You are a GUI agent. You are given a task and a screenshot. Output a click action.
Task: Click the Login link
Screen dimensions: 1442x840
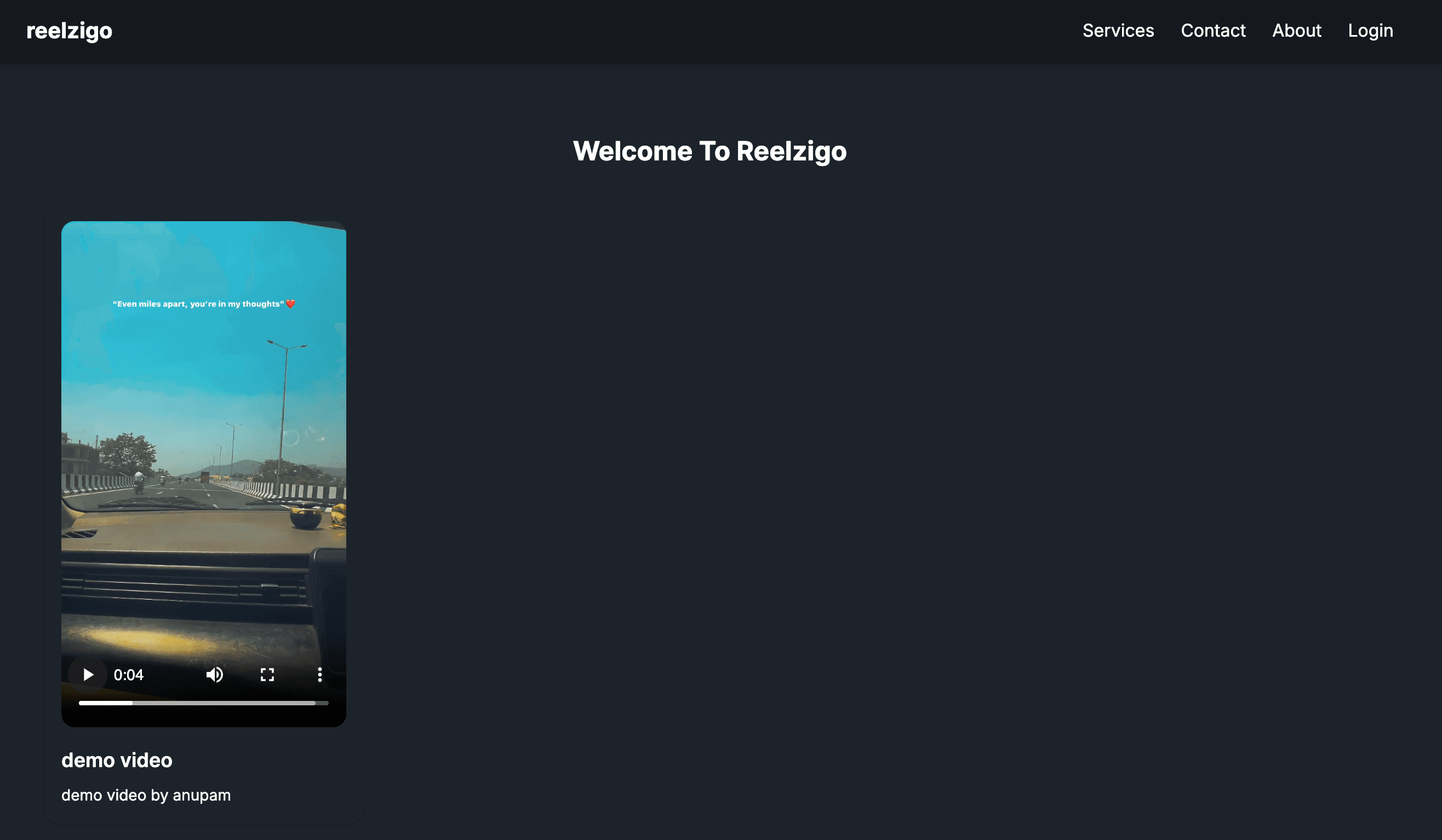pyautogui.click(x=1370, y=30)
